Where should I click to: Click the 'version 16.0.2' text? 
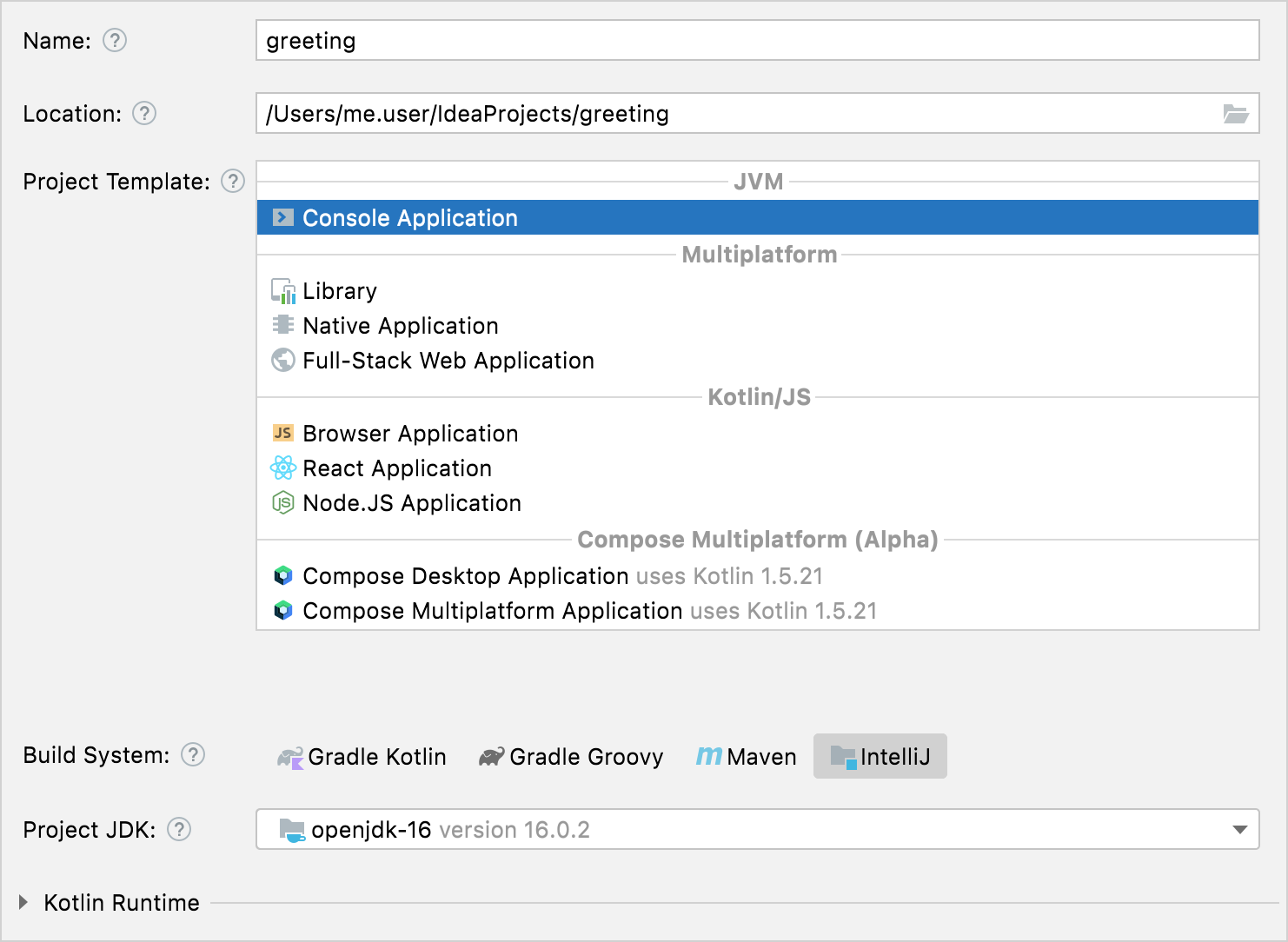pyautogui.click(x=515, y=830)
